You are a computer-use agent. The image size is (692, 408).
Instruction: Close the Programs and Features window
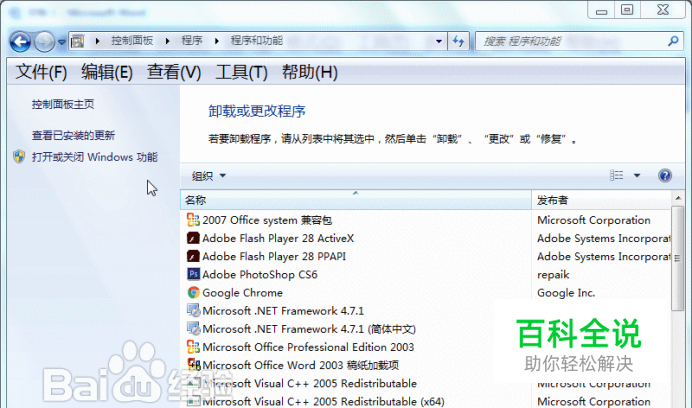tap(662, 10)
